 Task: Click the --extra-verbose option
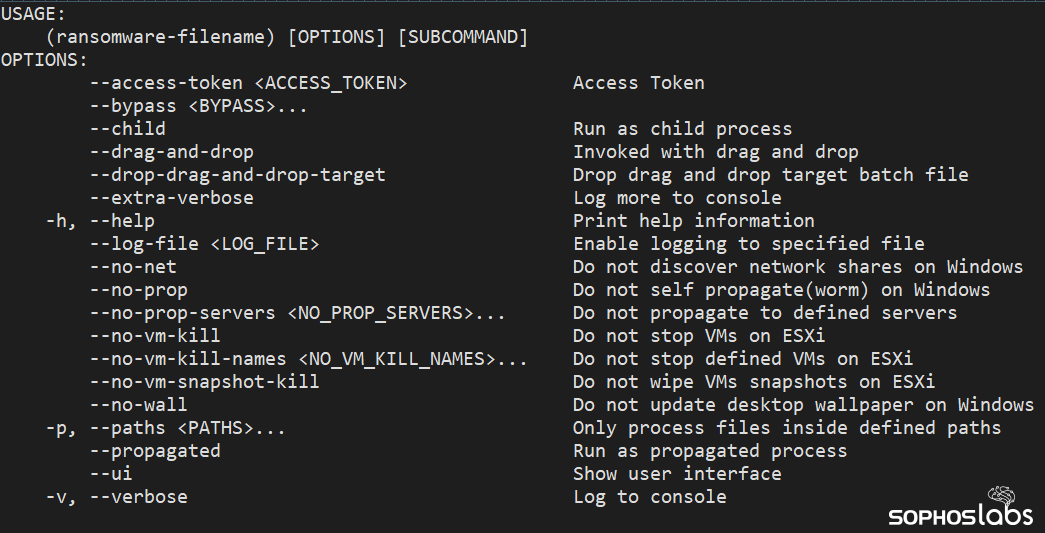point(171,198)
